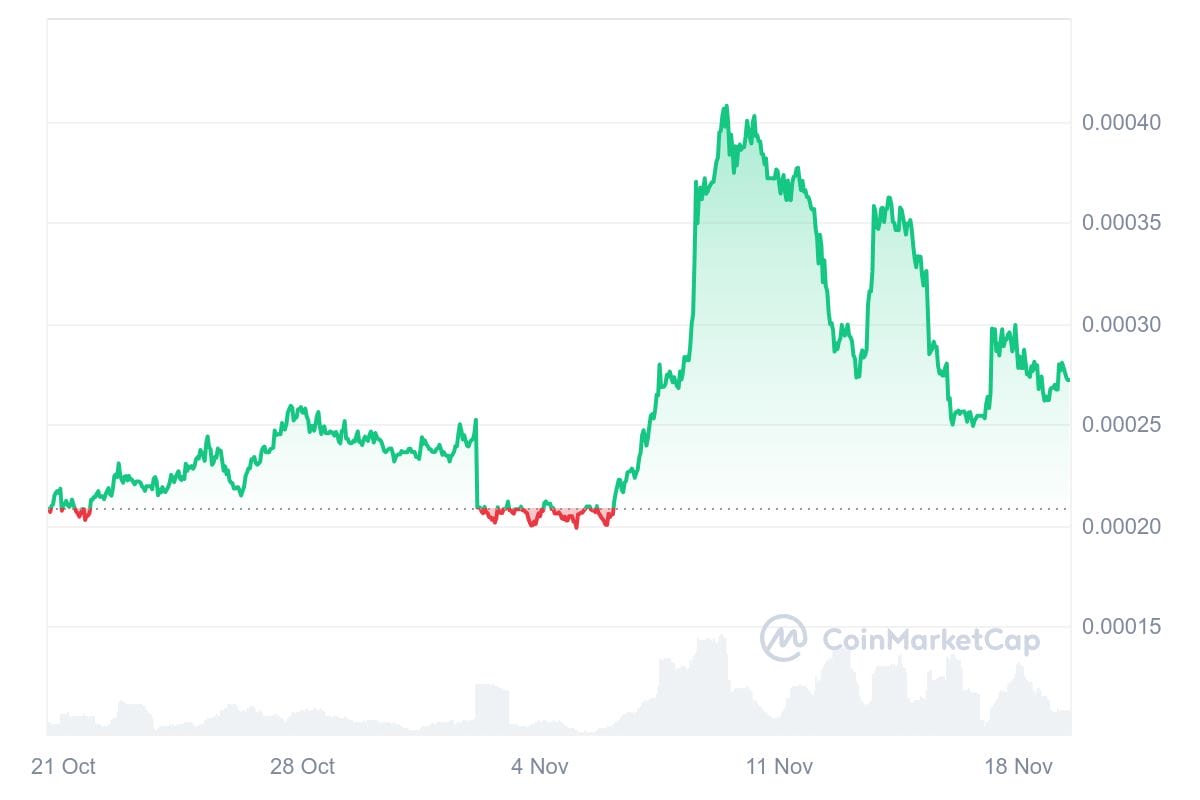Viewport: 1200px width, 800px height.
Task: Click the 18 Nov date label
Action: click(1019, 767)
